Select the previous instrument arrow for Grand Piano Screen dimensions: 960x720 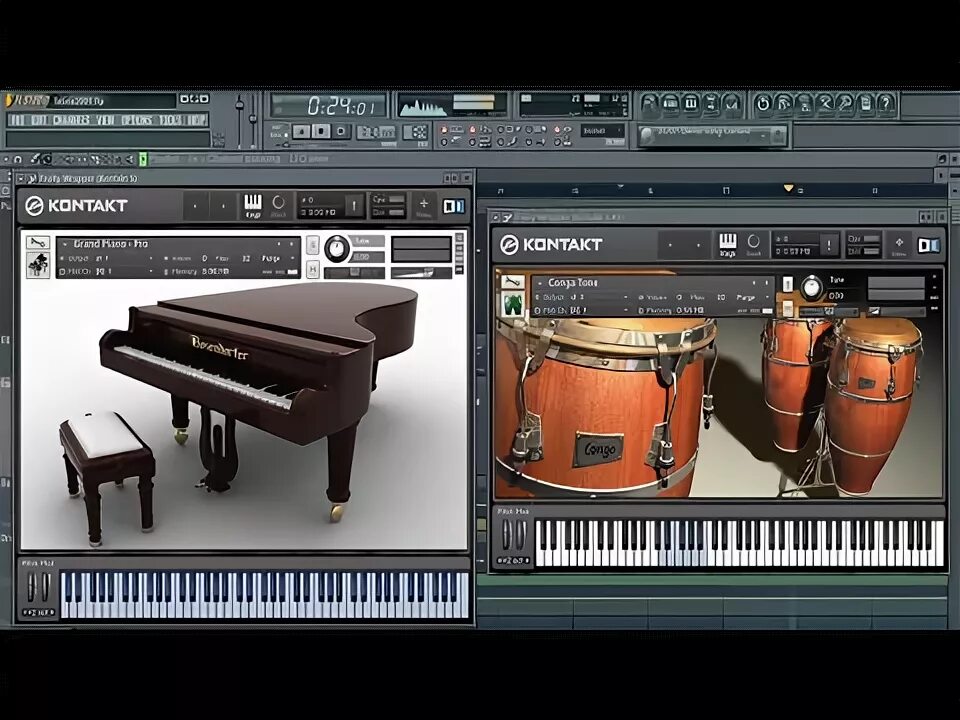pos(279,244)
